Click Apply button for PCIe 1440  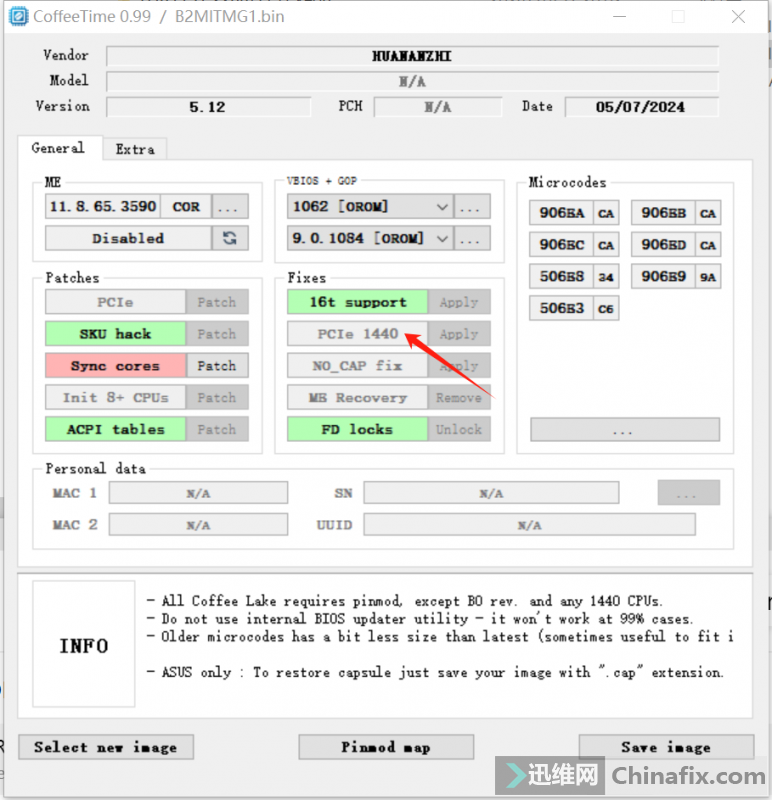click(x=459, y=334)
